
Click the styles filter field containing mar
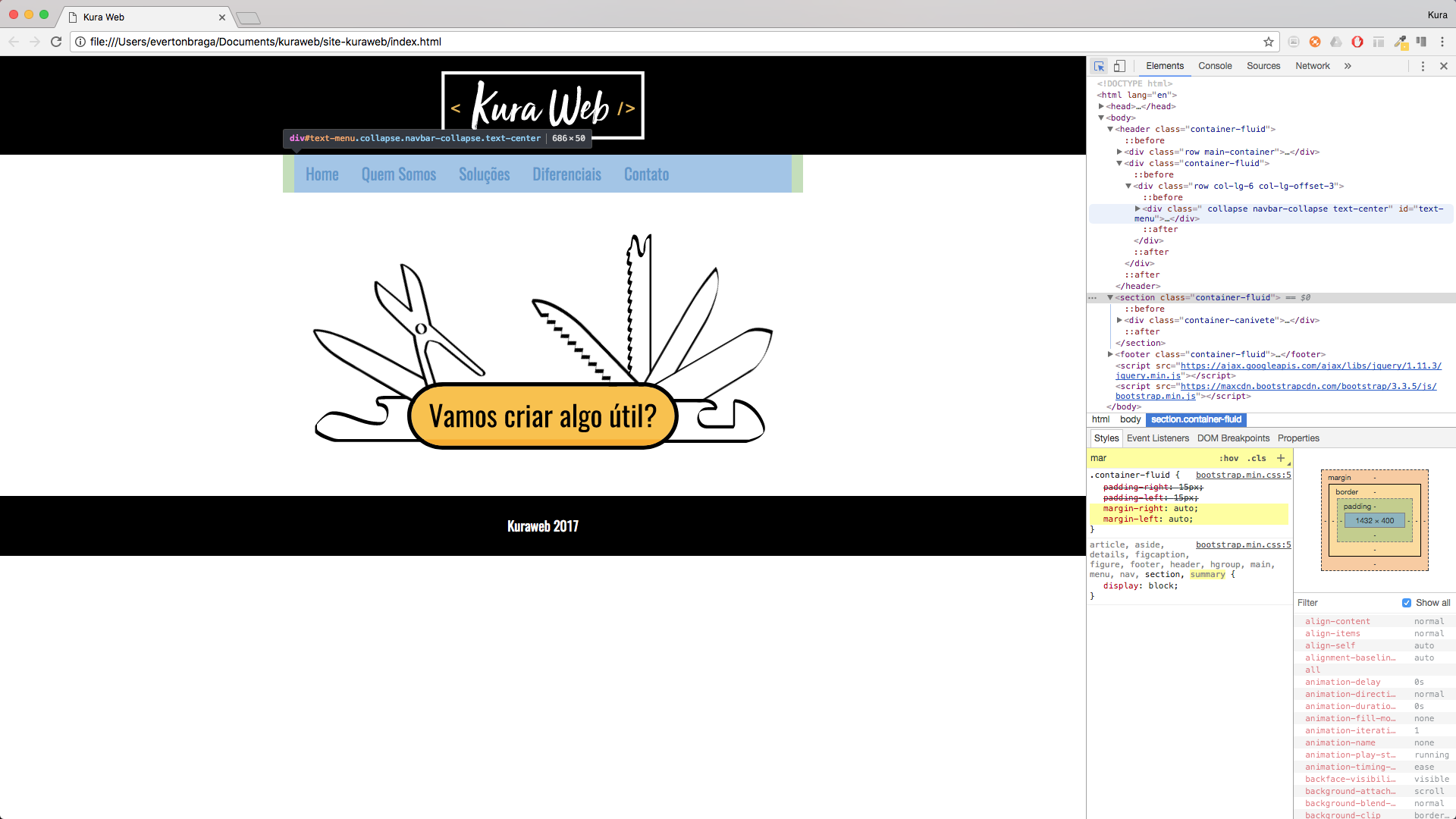(1151, 458)
